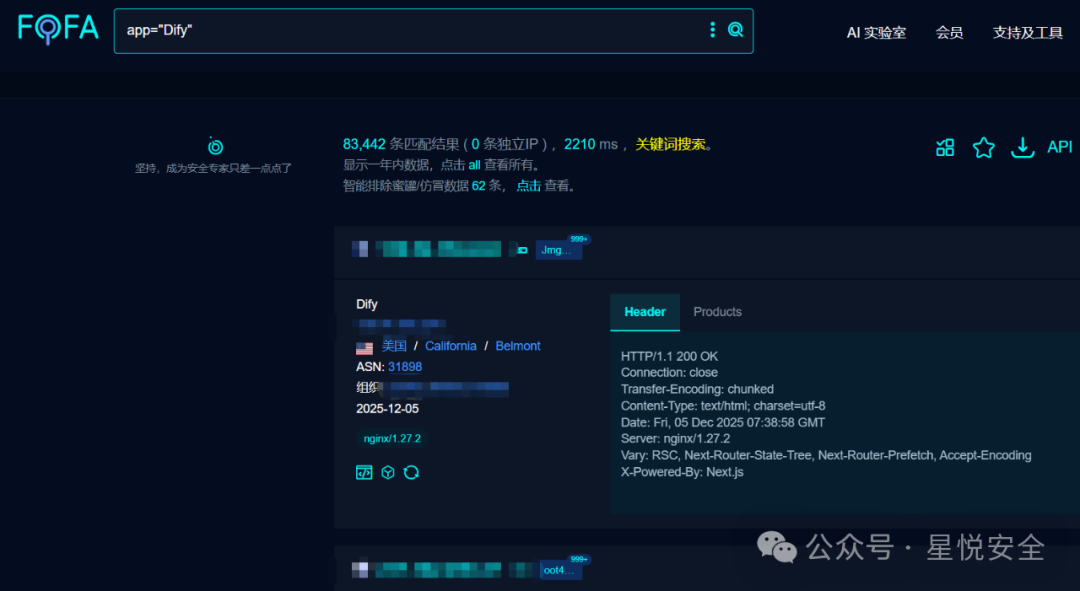
Task: Click the API link
Action: (x=1059, y=147)
